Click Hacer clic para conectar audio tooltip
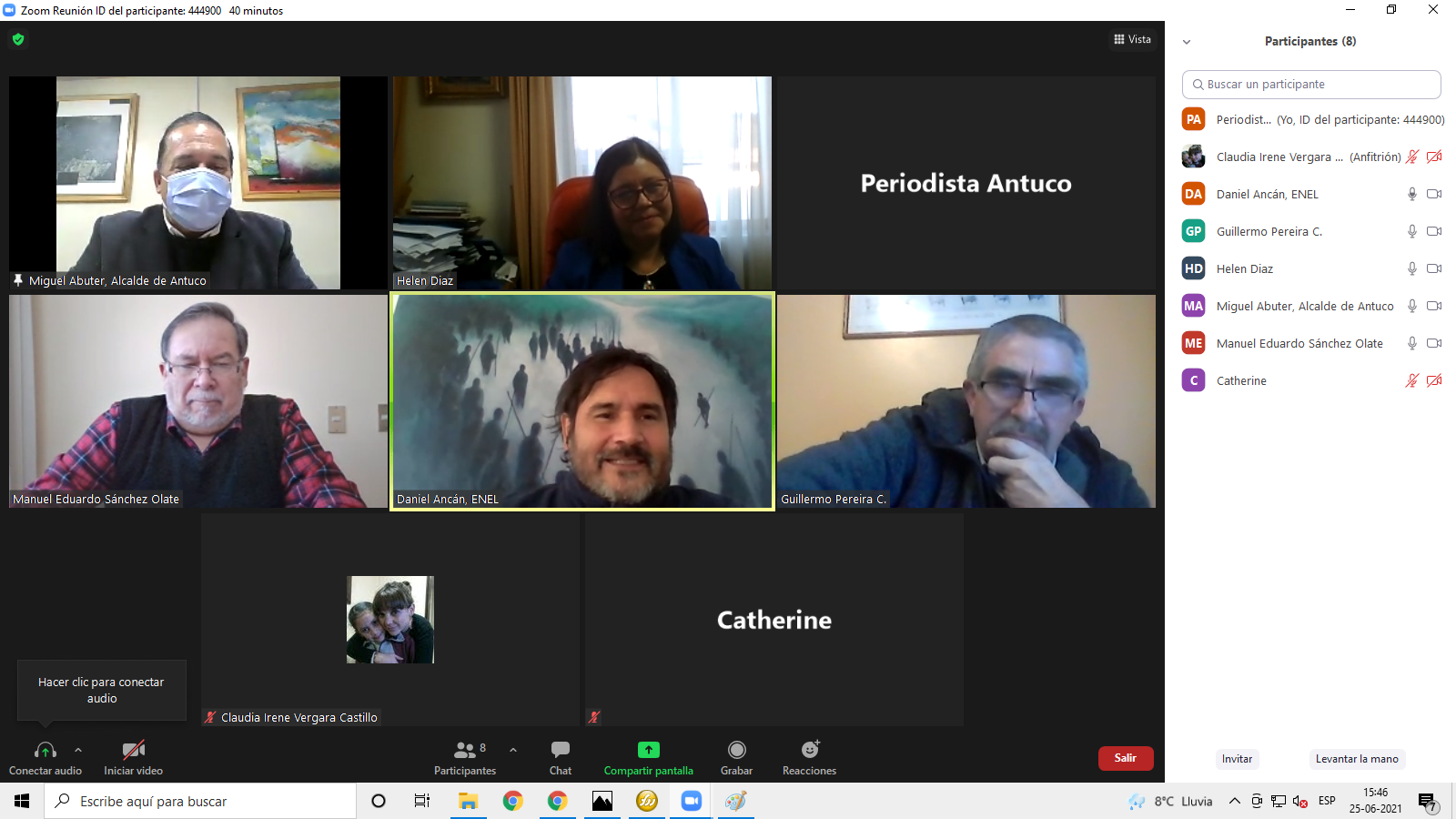The image size is (1456, 819). (102, 690)
